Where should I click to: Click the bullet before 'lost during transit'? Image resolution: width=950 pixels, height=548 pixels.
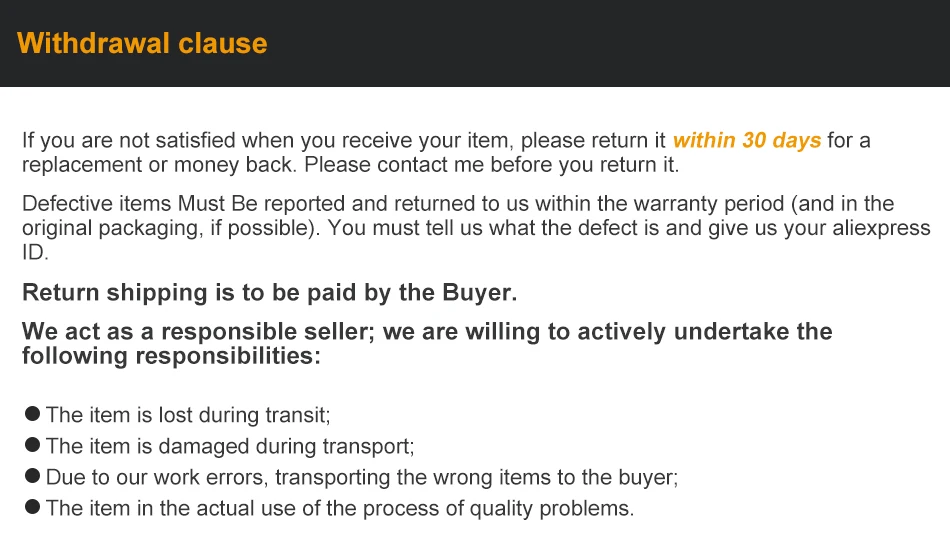pos(33,414)
